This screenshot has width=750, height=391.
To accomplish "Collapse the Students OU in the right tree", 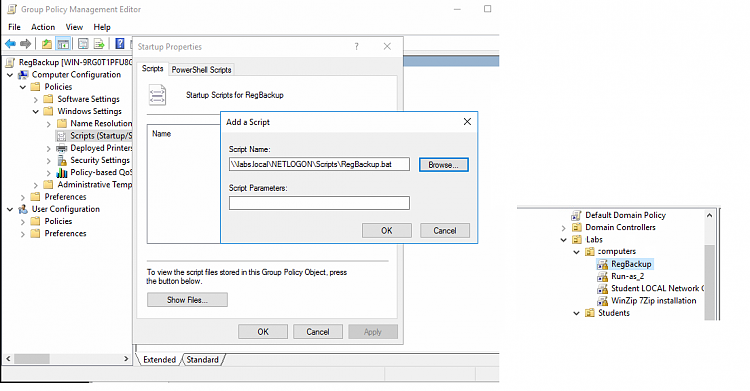I will click(x=577, y=313).
